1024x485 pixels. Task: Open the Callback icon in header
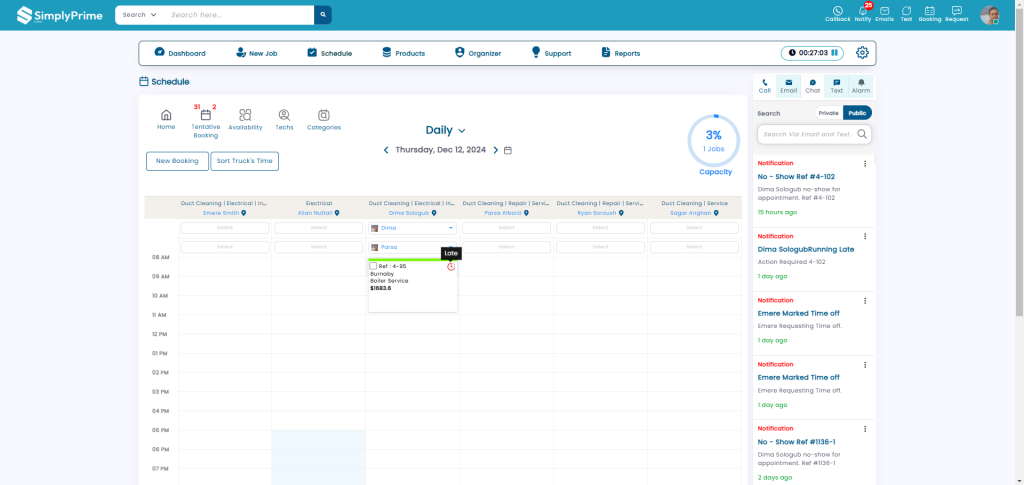(x=837, y=14)
